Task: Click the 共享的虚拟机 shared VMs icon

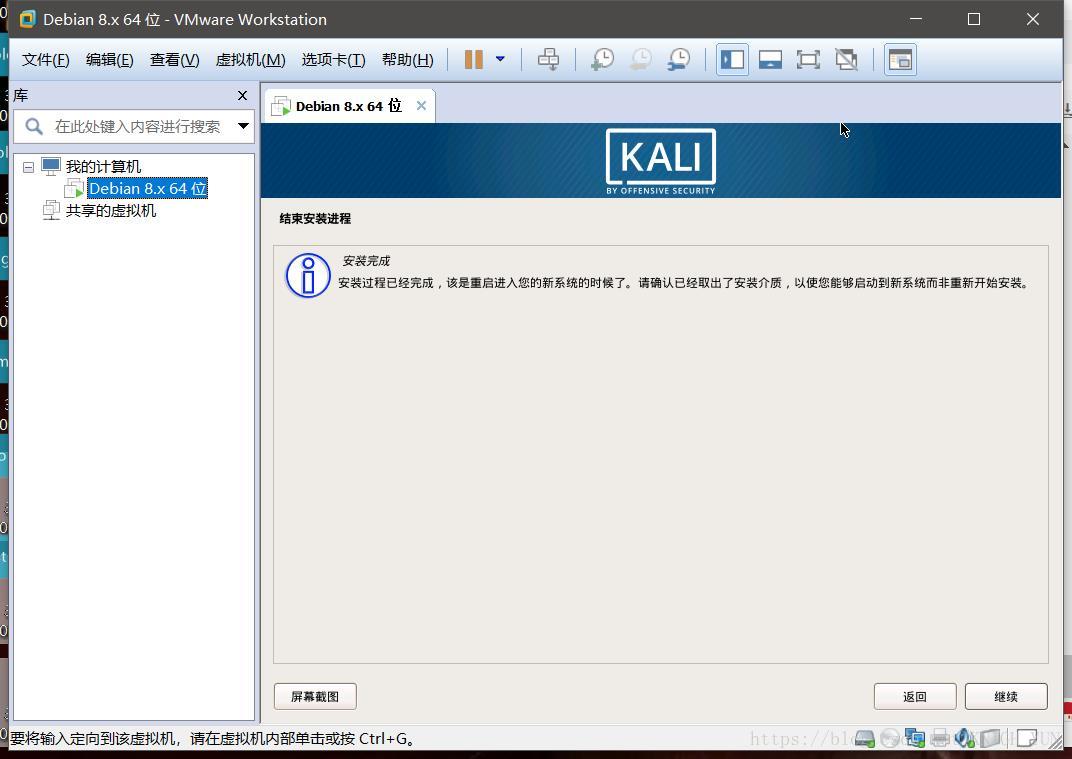Action: (x=51, y=210)
